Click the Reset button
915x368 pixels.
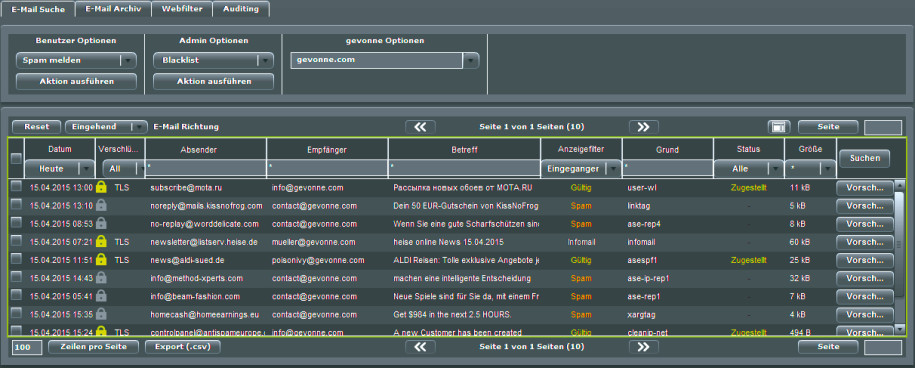point(36,127)
